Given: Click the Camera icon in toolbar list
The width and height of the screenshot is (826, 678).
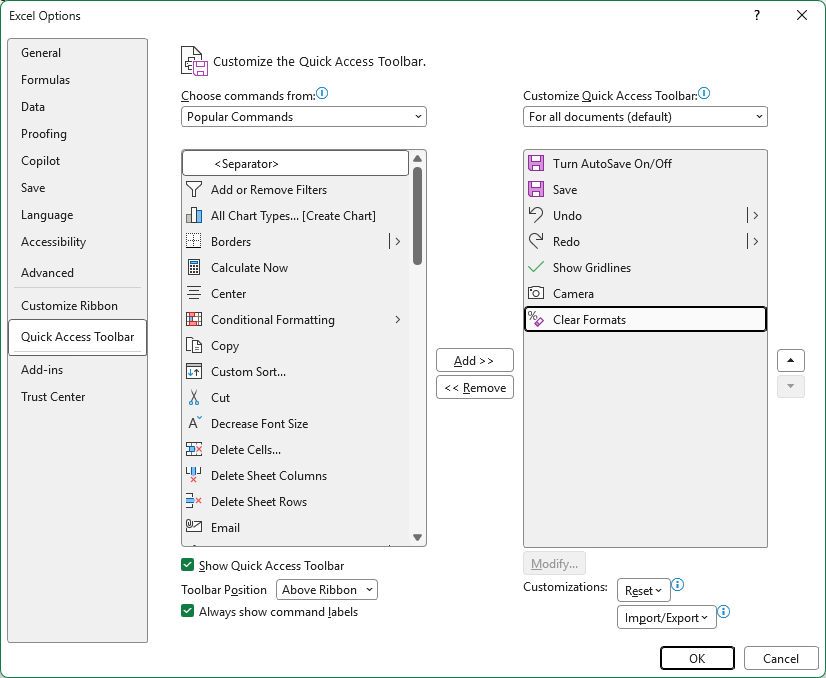Looking at the screenshot, I should [536, 293].
